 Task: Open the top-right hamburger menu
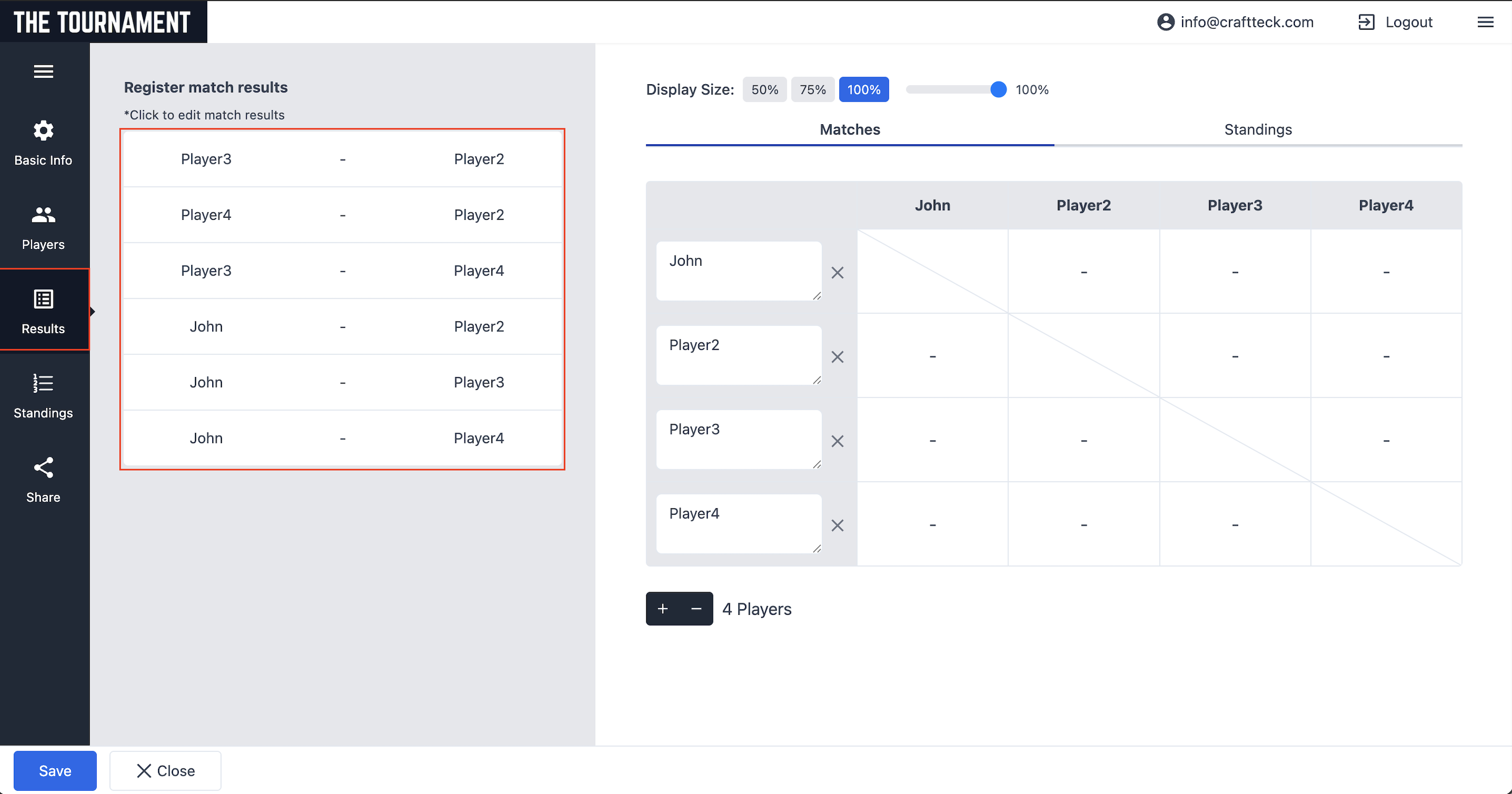click(x=1485, y=22)
